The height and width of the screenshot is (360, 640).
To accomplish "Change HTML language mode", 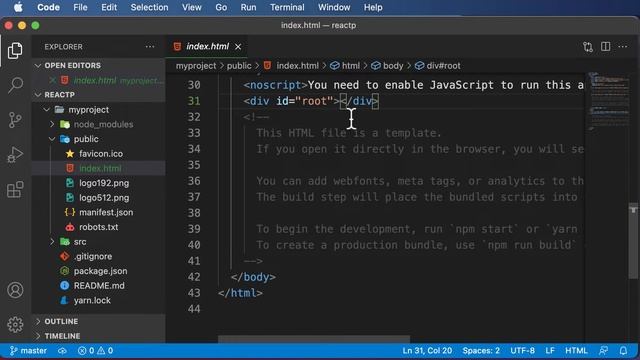I will click(576, 351).
